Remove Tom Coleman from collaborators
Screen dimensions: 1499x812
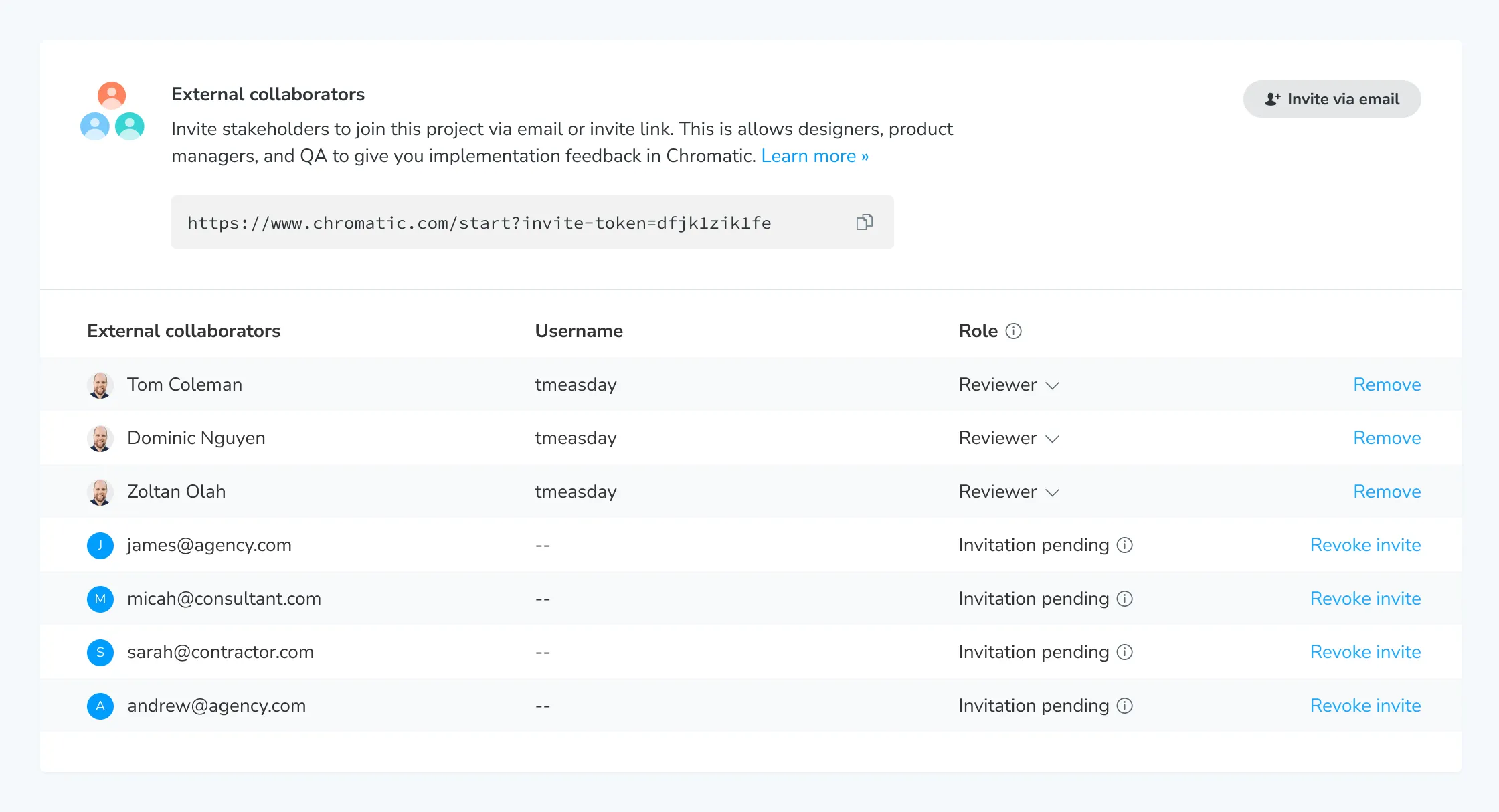tap(1387, 385)
